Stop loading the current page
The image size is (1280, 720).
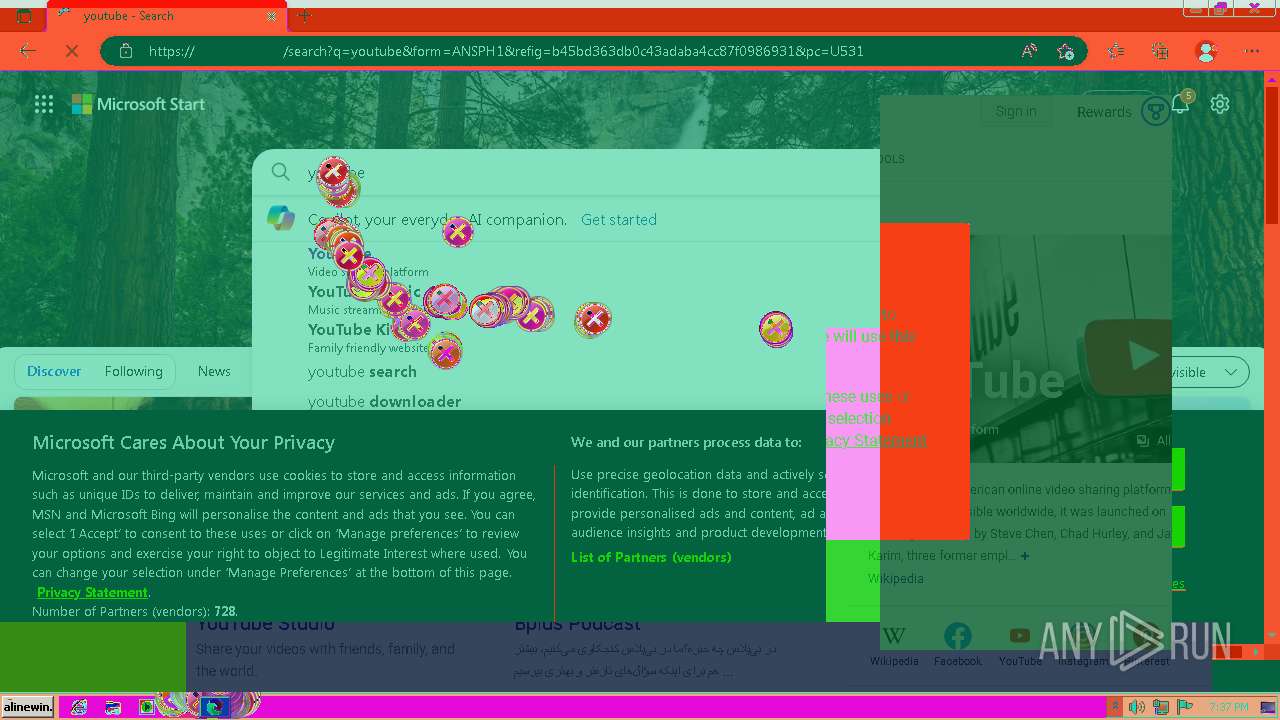(x=72, y=51)
